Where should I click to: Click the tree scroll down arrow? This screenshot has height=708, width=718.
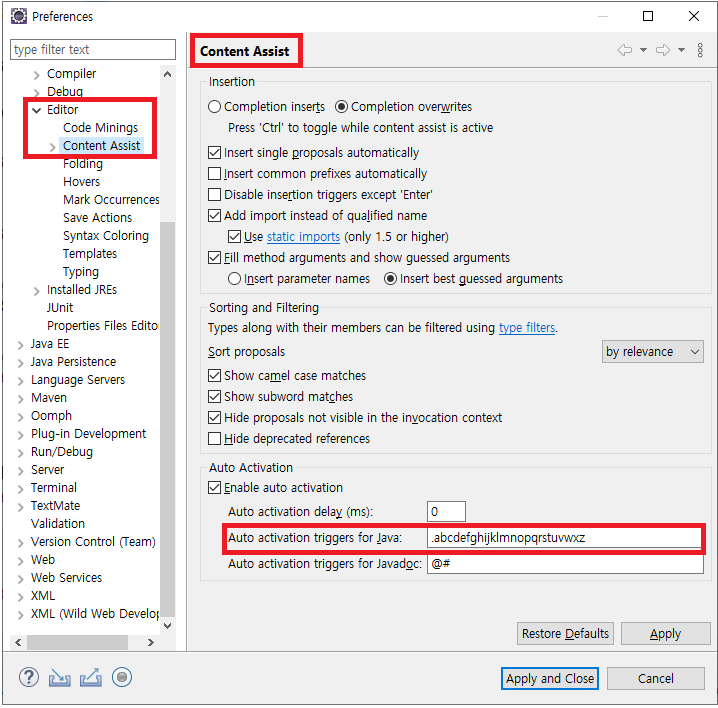tap(168, 626)
